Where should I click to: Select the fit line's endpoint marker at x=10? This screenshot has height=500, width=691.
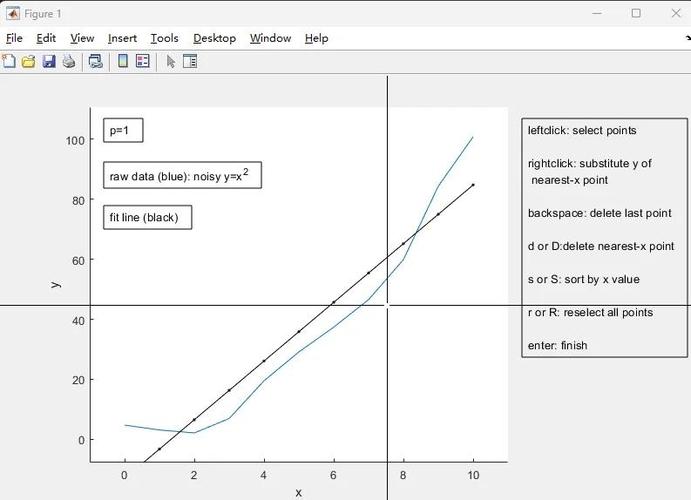[x=473, y=185]
